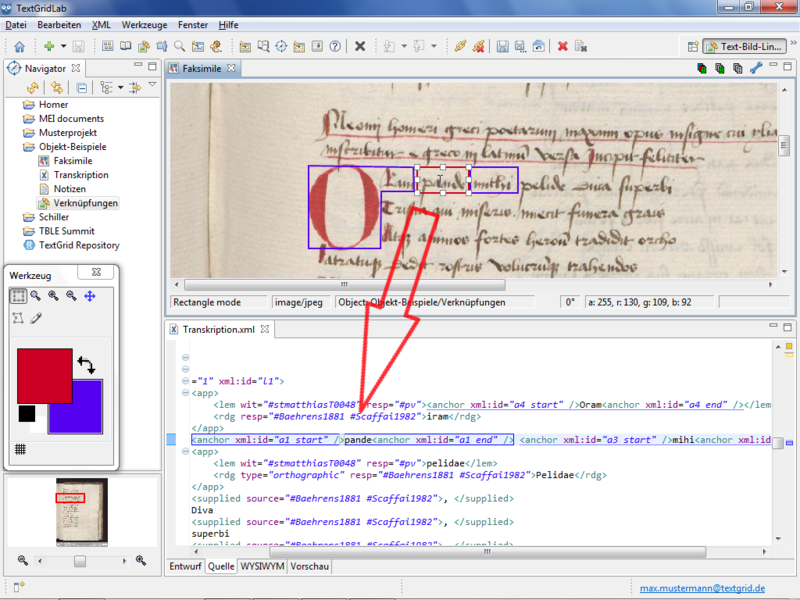
Task: Select the blue pan/move tool in Werkzeug
Action: [90, 296]
